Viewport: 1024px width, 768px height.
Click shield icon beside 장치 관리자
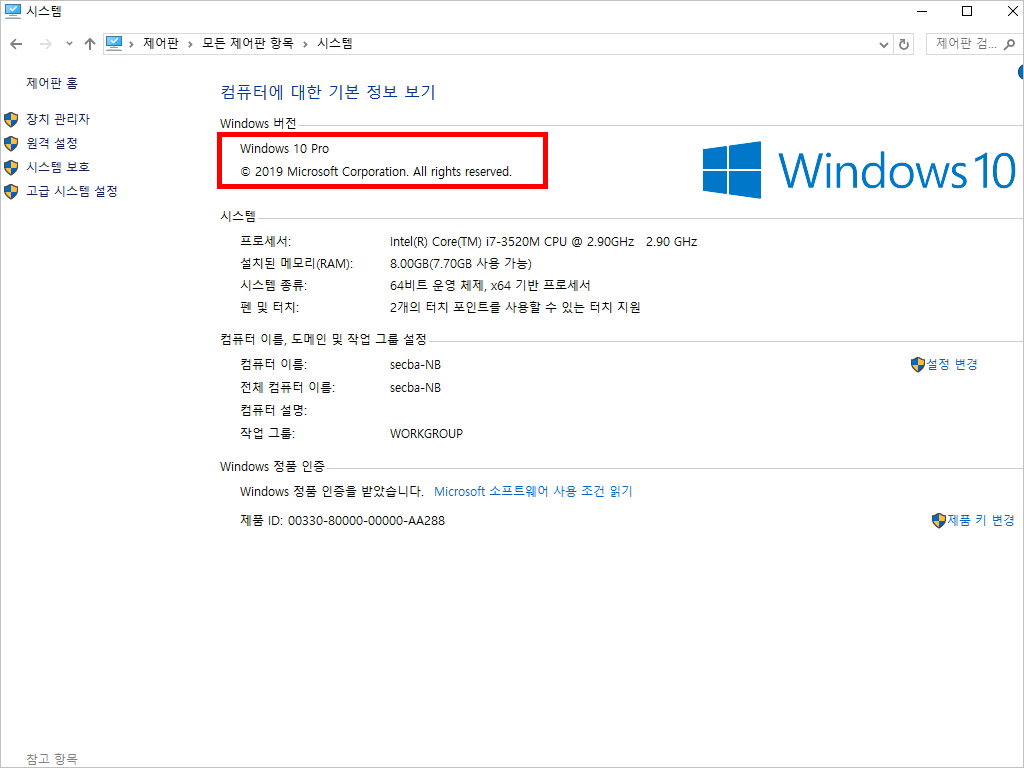coord(11,120)
